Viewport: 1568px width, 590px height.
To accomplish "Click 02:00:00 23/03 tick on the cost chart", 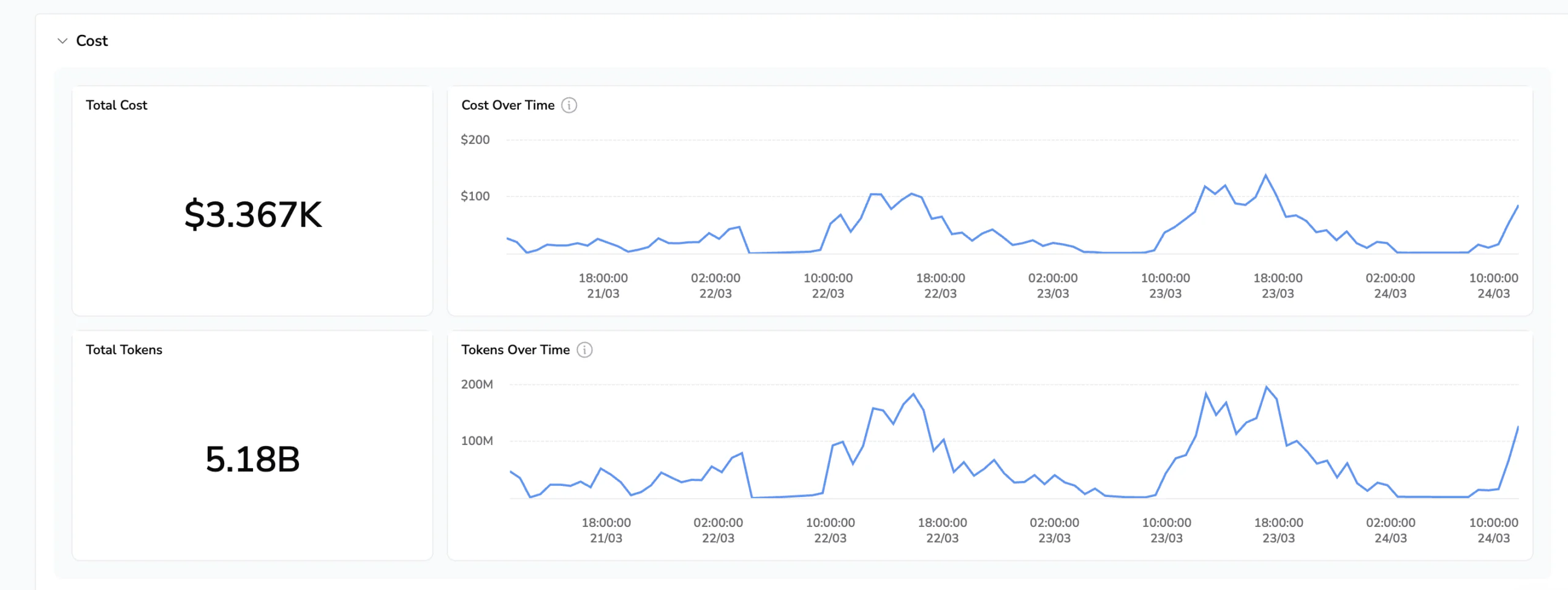I will coord(1052,285).
